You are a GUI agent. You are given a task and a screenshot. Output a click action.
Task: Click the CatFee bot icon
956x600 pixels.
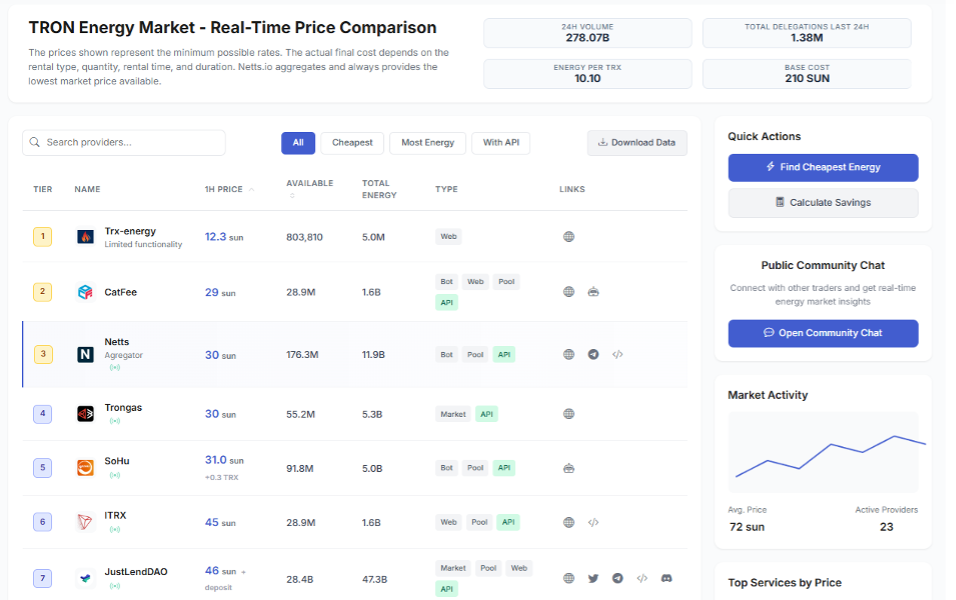point(593,292)
